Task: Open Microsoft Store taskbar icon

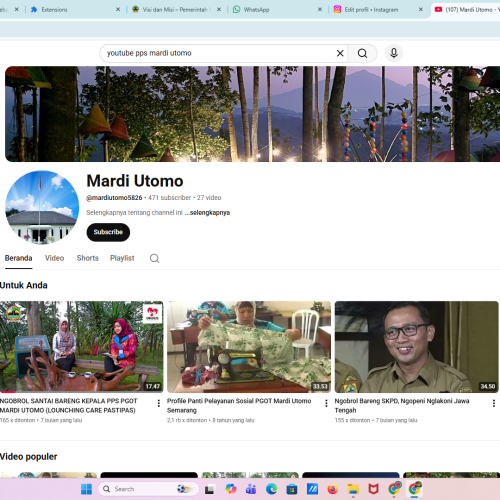Action: click(x=292, y=489)
